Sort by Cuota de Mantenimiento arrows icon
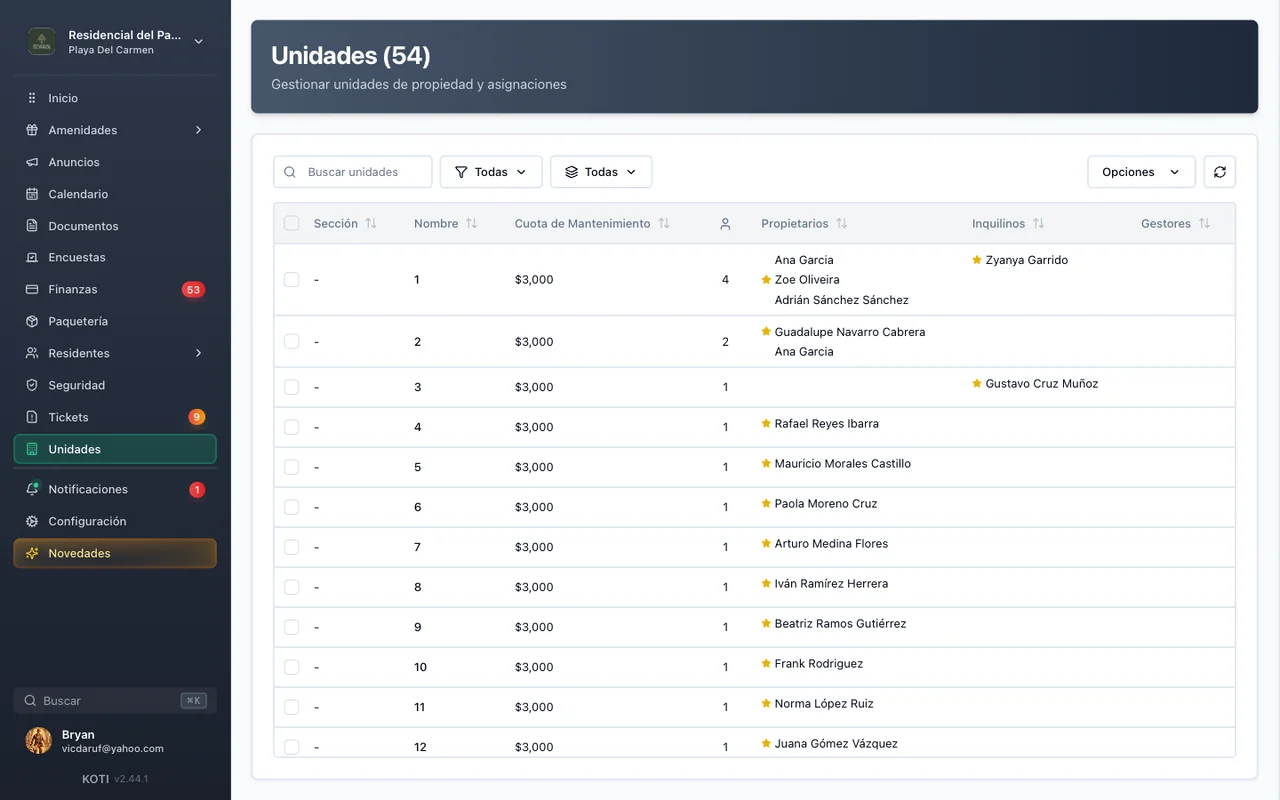1280x800 pixels. click(663, 224)
